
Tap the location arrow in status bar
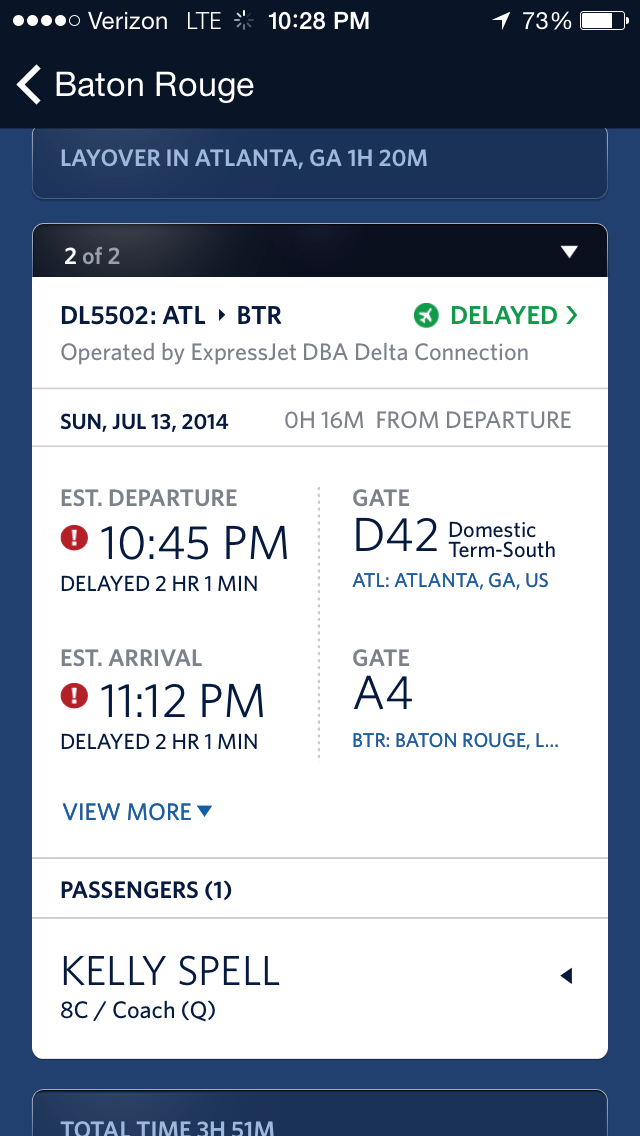pyautogui.click(x=502, y=21)
